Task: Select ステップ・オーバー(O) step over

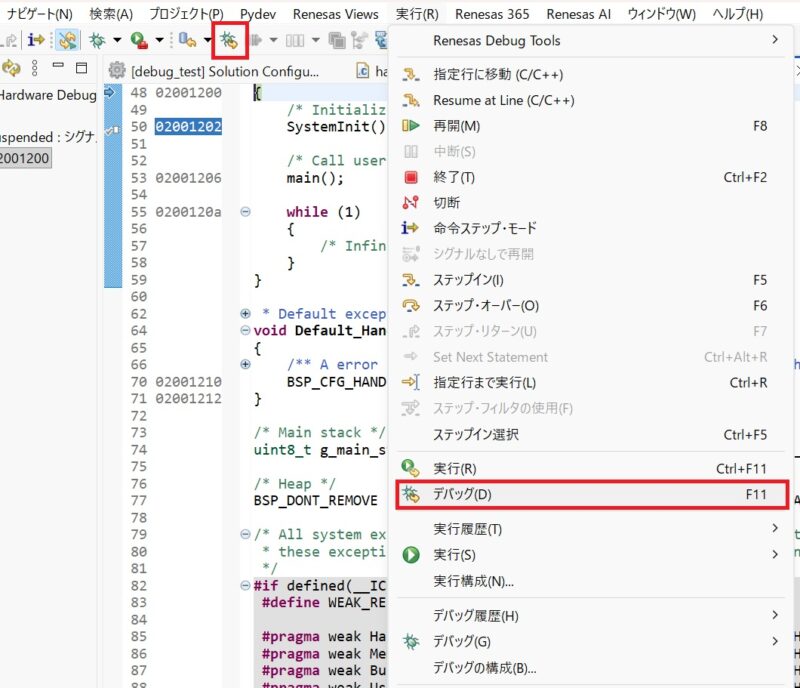Action: click(x=485, y=305)
